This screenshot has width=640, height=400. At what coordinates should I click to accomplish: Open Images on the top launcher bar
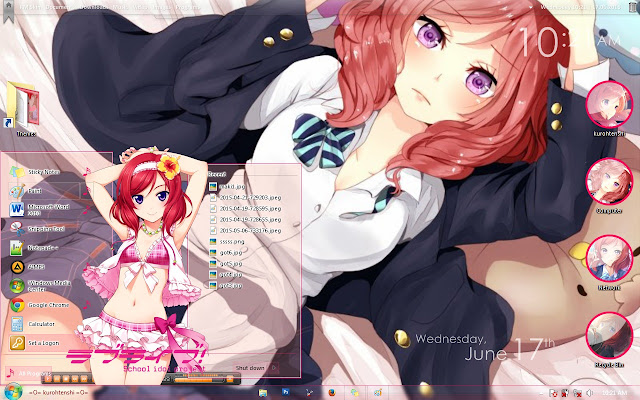[162, 7]
